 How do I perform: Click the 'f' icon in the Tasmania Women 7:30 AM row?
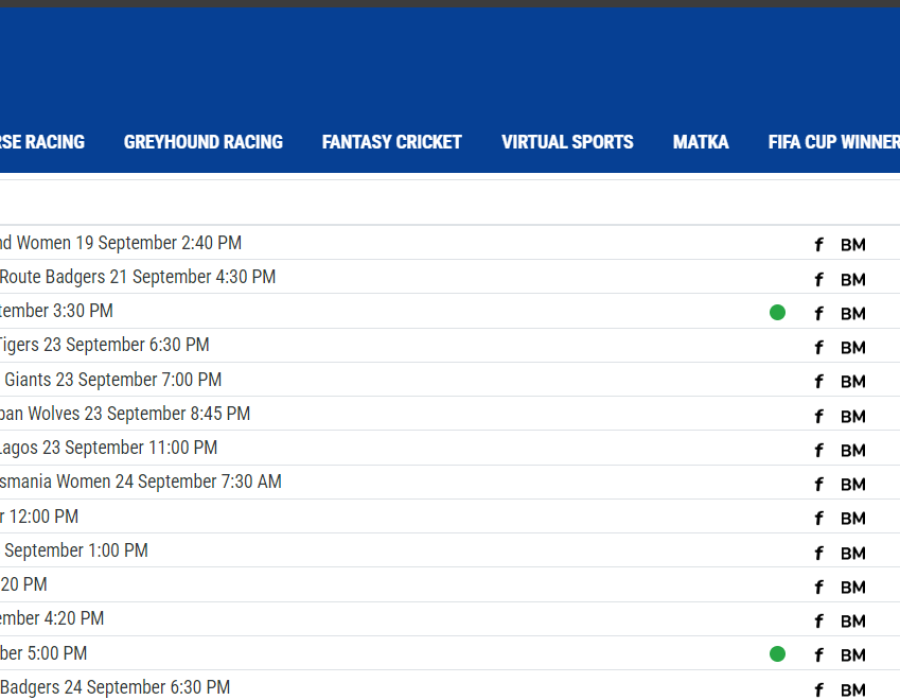(x=818, y=484)
